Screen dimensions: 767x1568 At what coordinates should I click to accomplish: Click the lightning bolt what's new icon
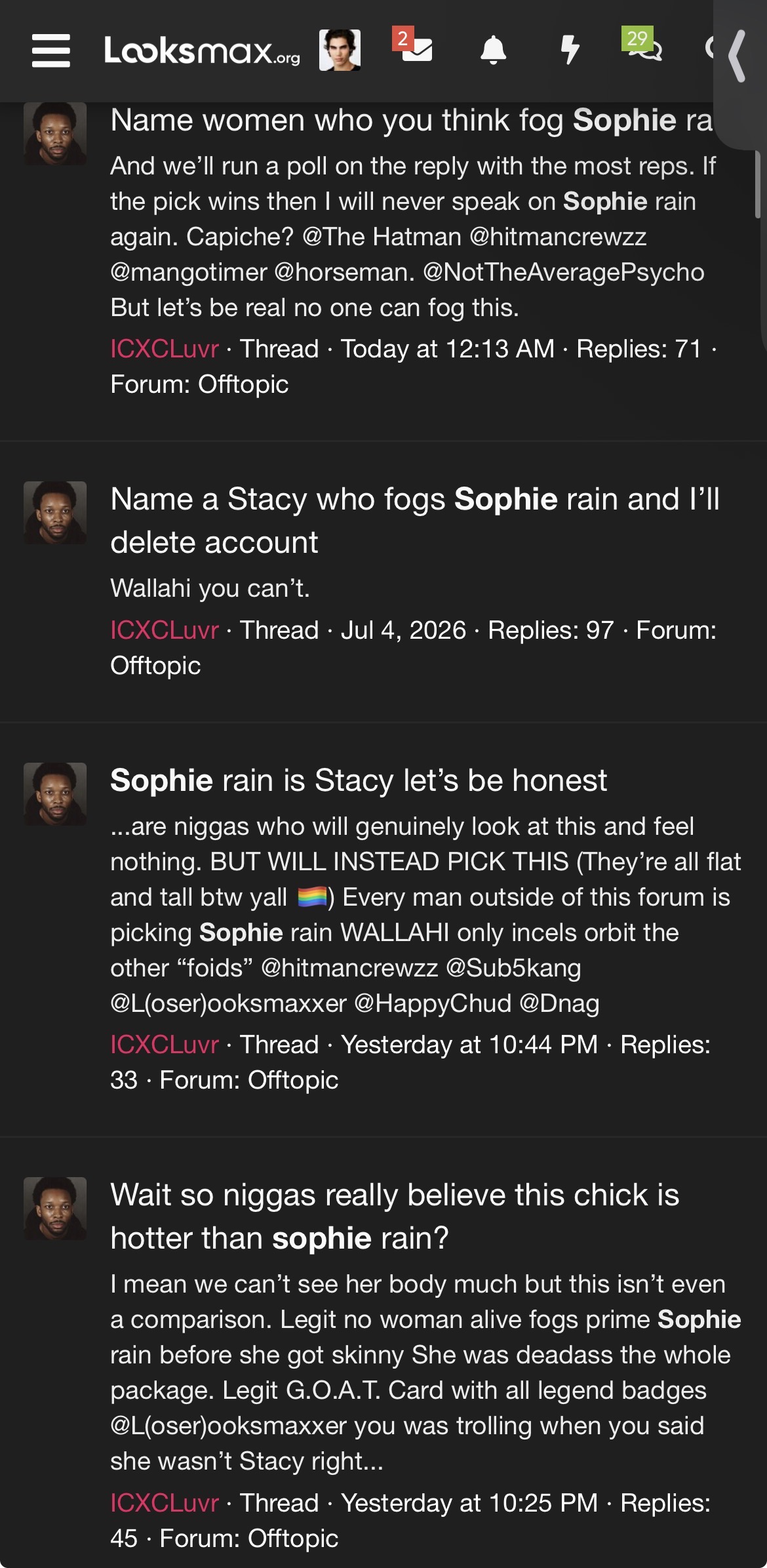(570, 50)
